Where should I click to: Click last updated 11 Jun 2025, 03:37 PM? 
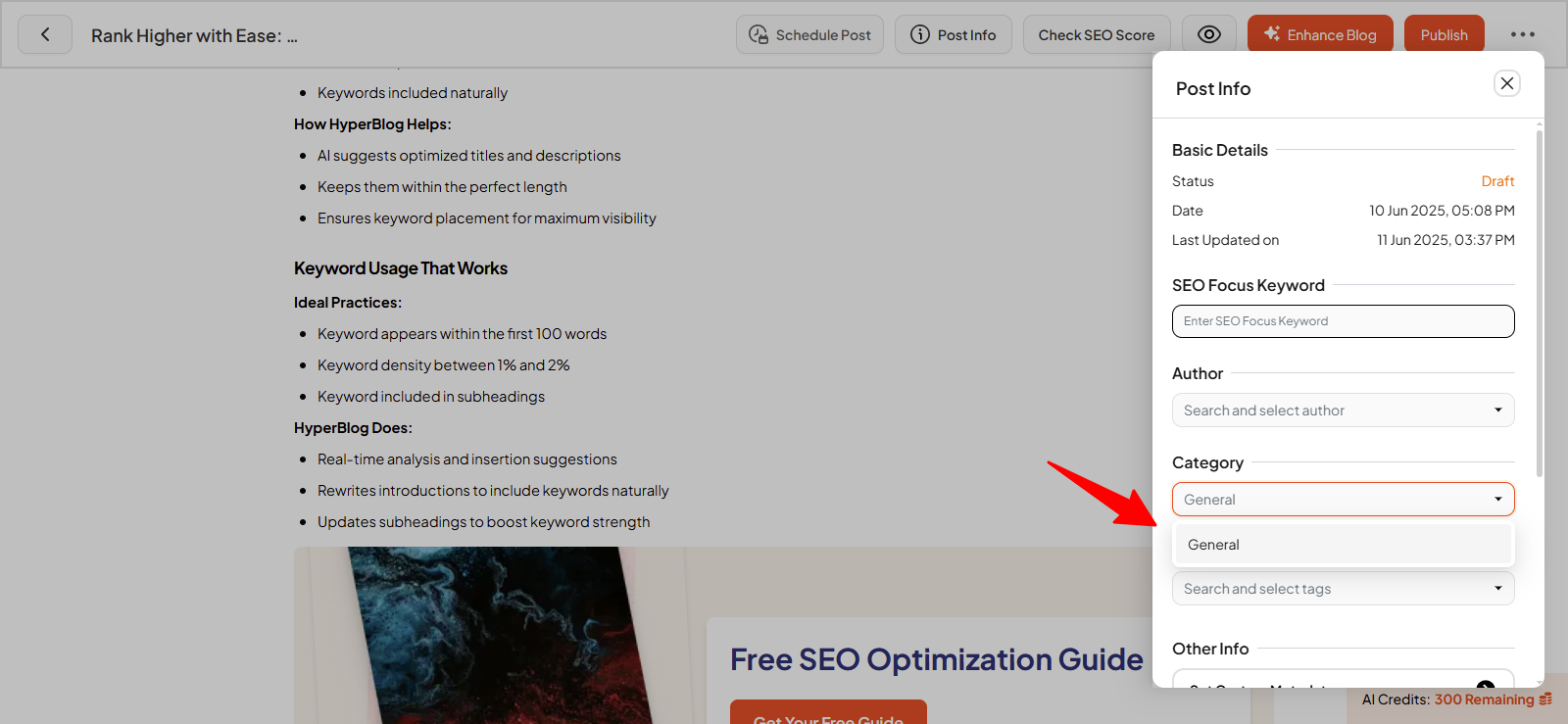pos(1445,240)
